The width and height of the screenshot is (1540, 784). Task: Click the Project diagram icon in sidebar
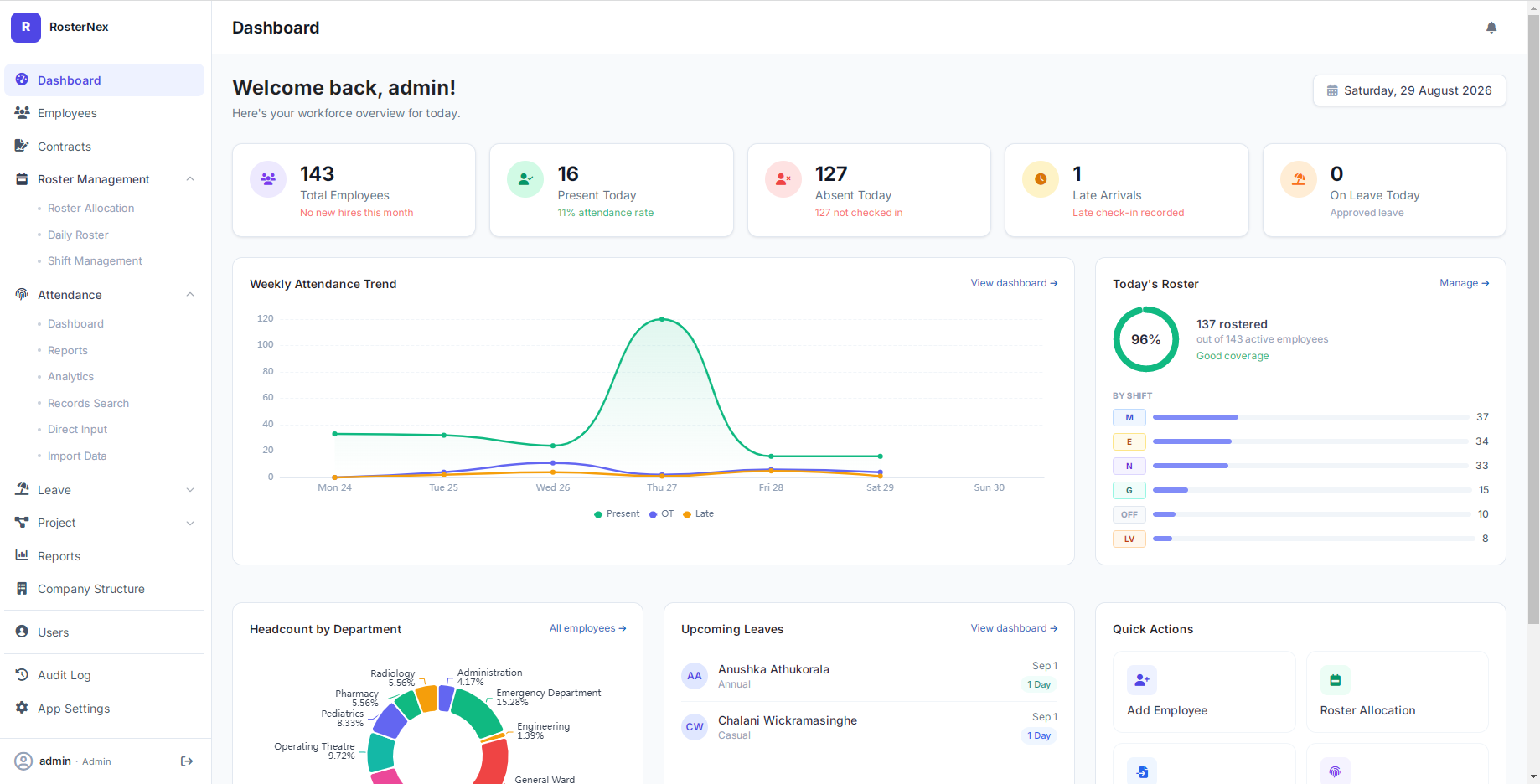(x=22, y=522)
